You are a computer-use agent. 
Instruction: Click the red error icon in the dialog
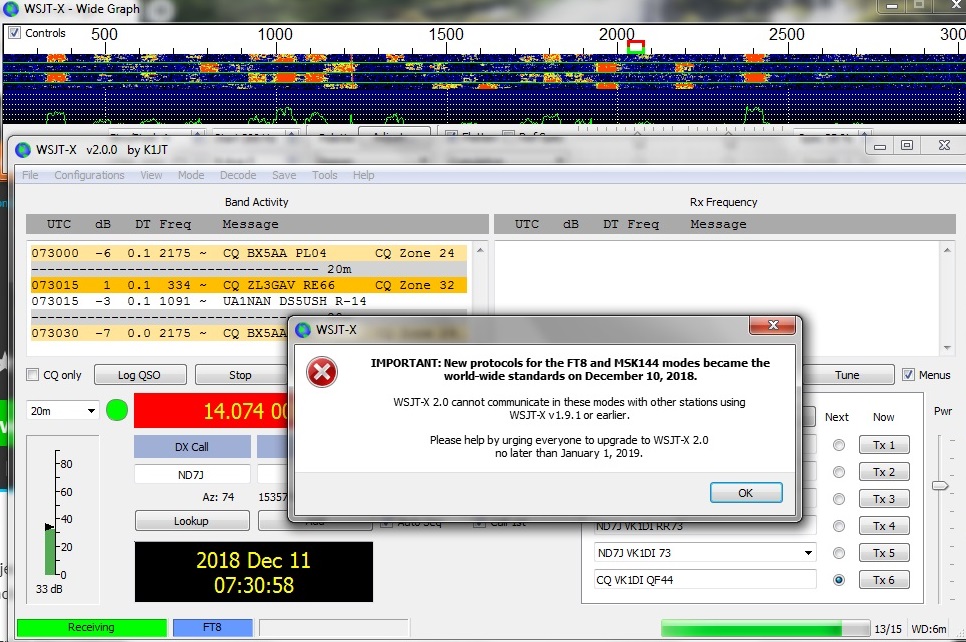pyautogui.click(x=322, y=372)
